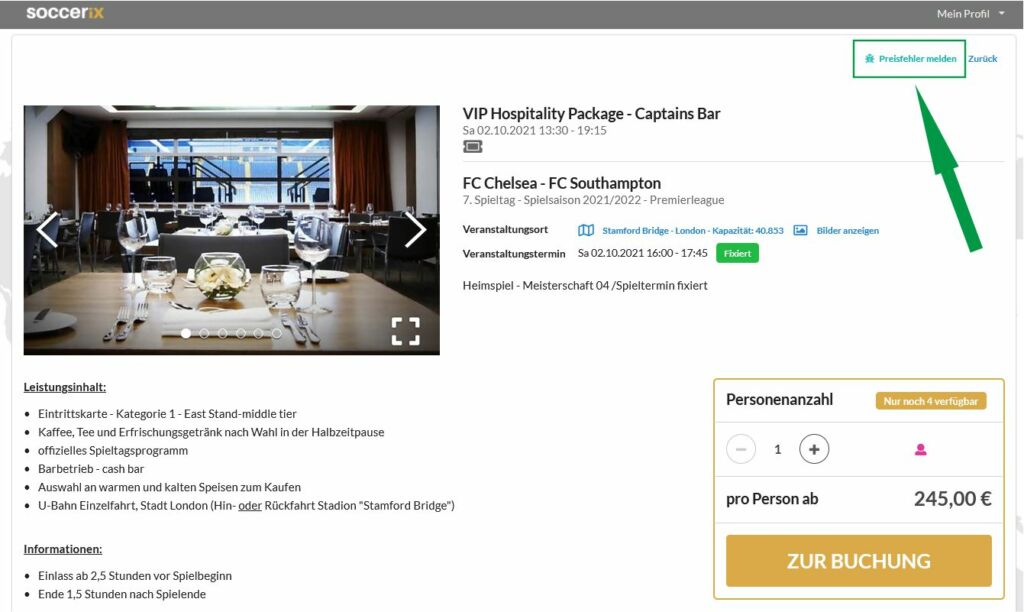Click the picture icon before Bilder anzeigen
Viewport: 1024px width, 612px height.
pyautogui.click(x=800, y=231)
